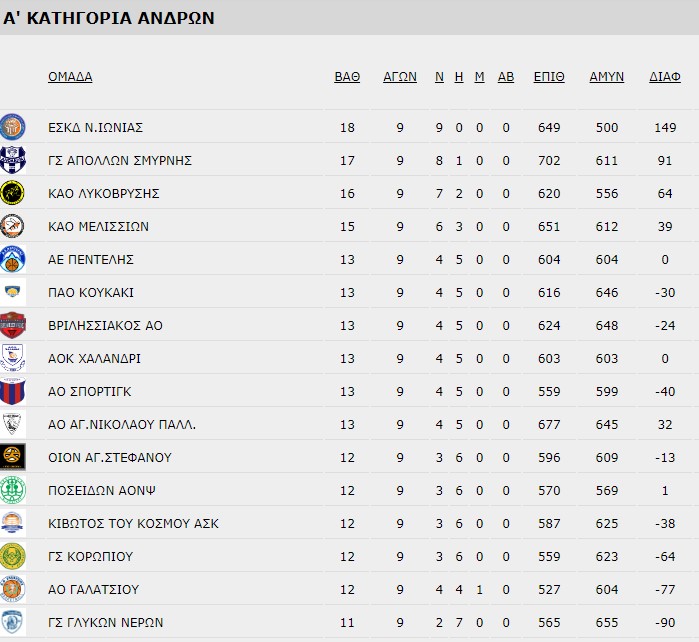Open ΠΑΟ ΚΟΥΚΑΚΙ team name
Viewport: 699px width, 642px height.
[91, 293]
